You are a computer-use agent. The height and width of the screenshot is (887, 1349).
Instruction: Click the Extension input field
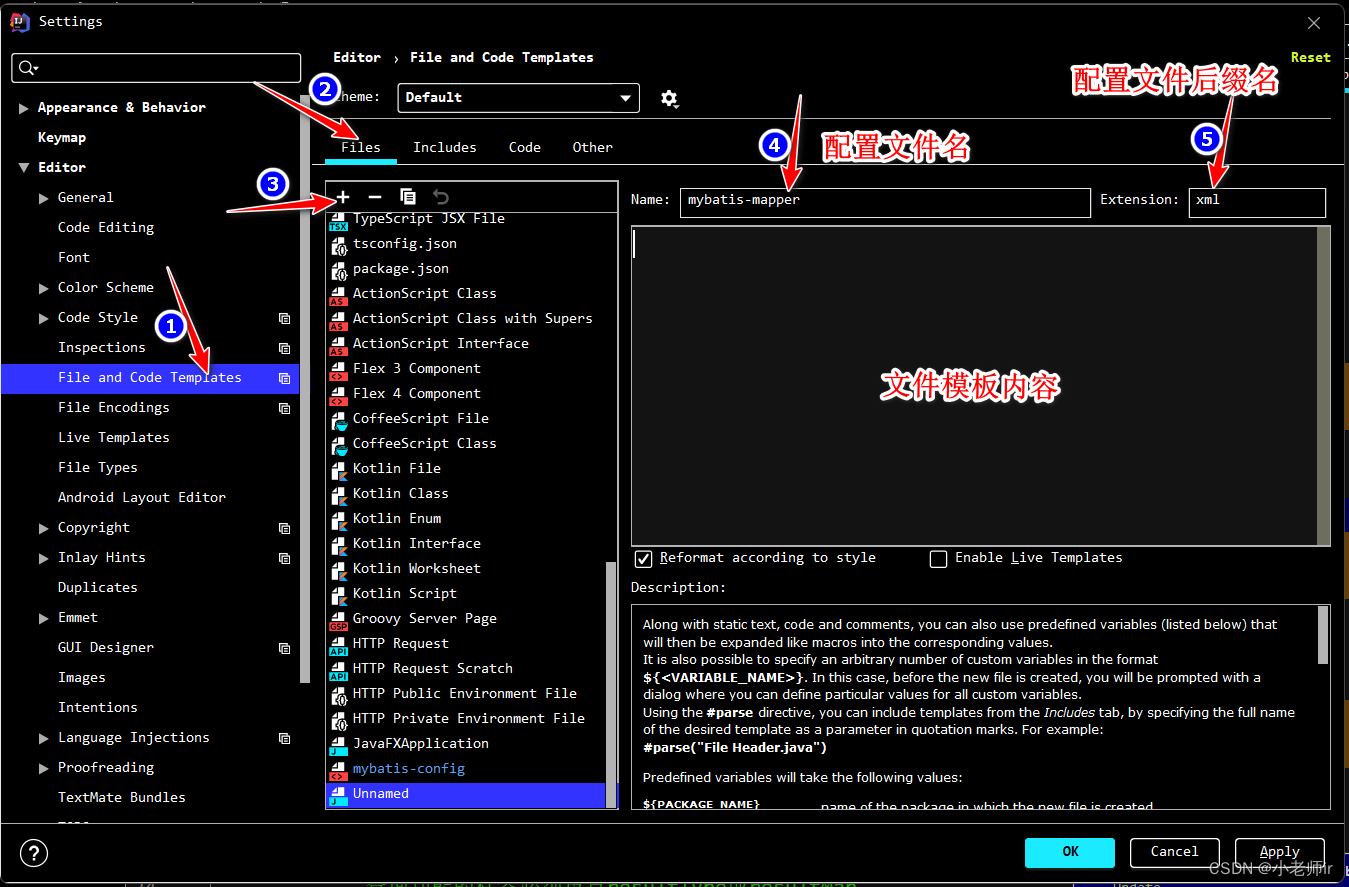1256,200
